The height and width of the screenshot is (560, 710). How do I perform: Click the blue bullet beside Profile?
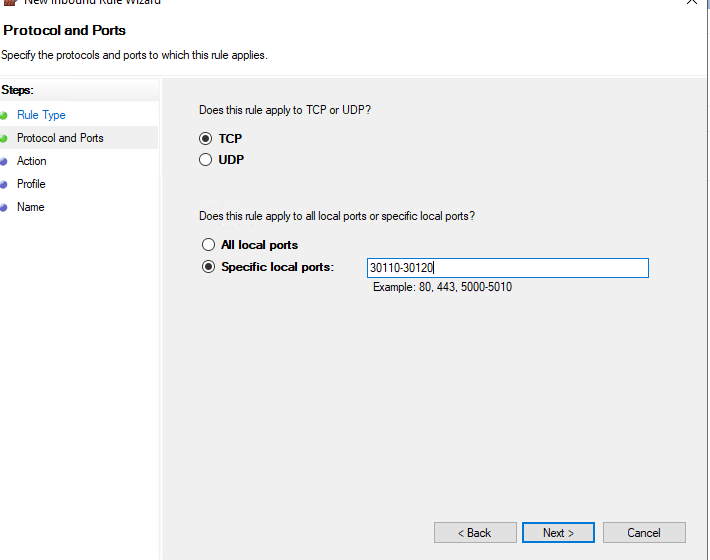point(4,185)
